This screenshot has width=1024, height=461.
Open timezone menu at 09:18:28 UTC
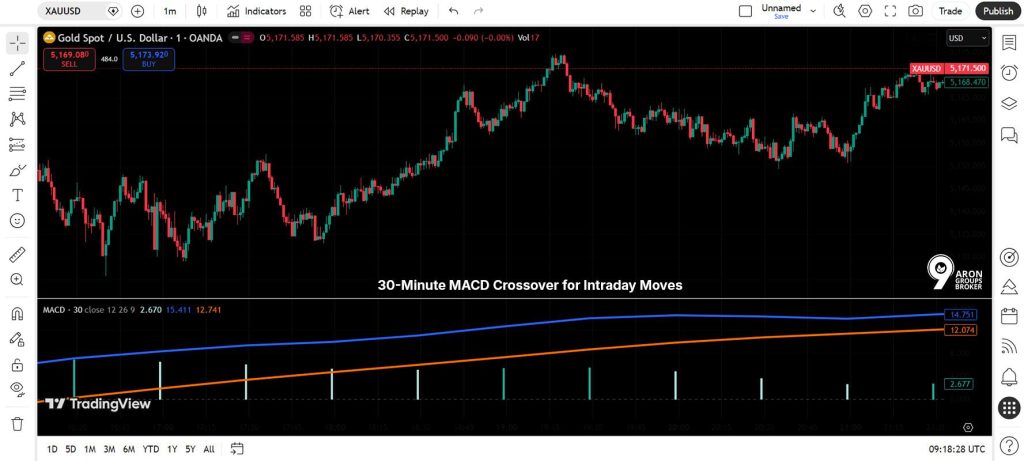pos(957,449)
